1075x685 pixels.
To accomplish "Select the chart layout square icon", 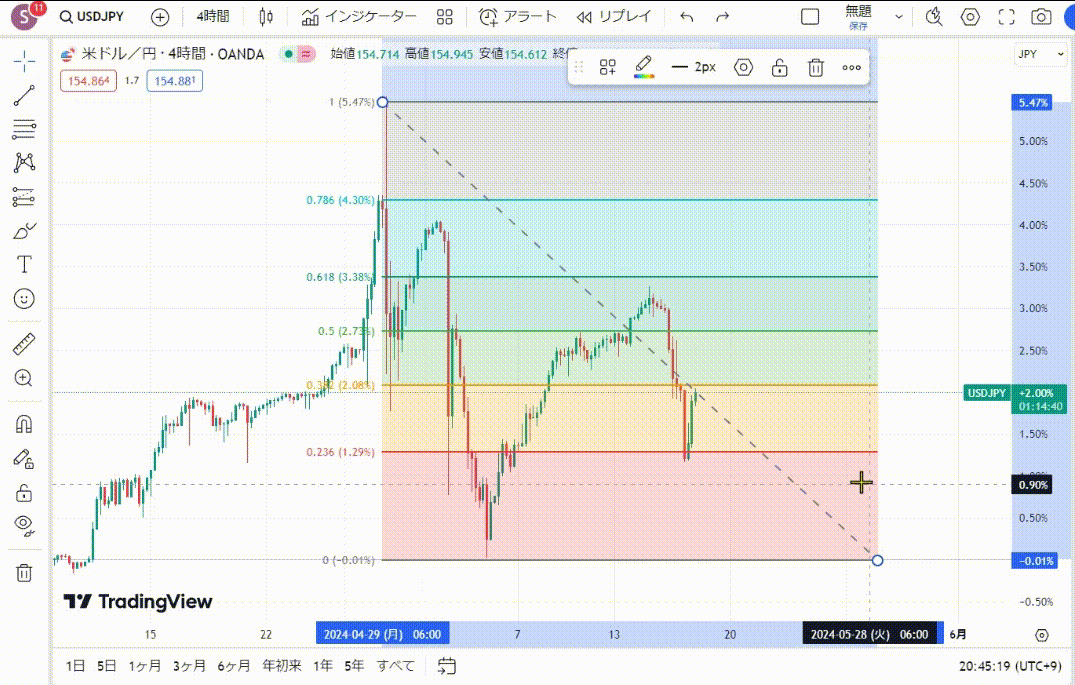I will pyautogui.click(x=810, y=16).
